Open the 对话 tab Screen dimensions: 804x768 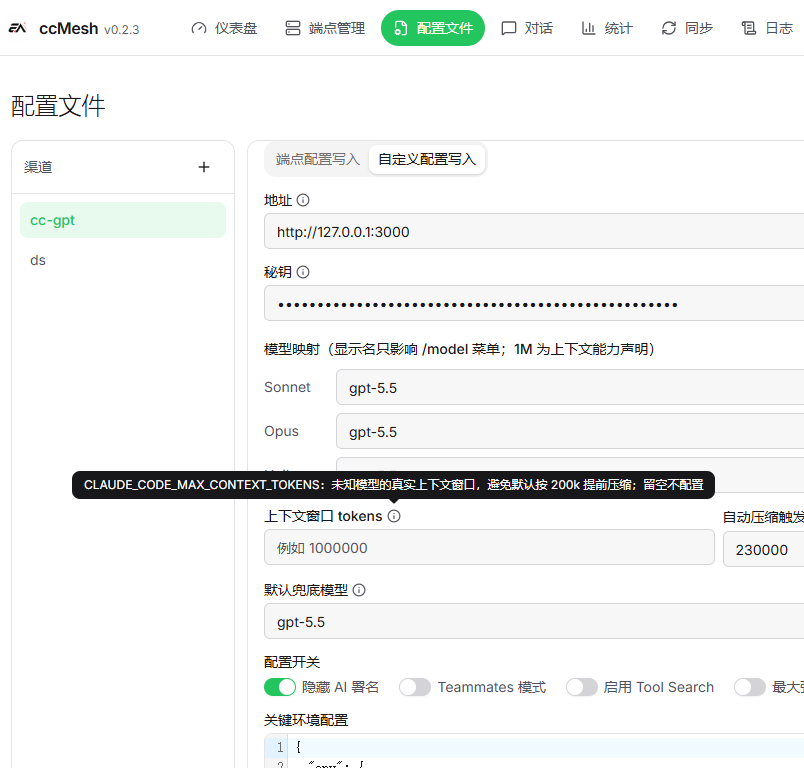click(x=527, y=28)
